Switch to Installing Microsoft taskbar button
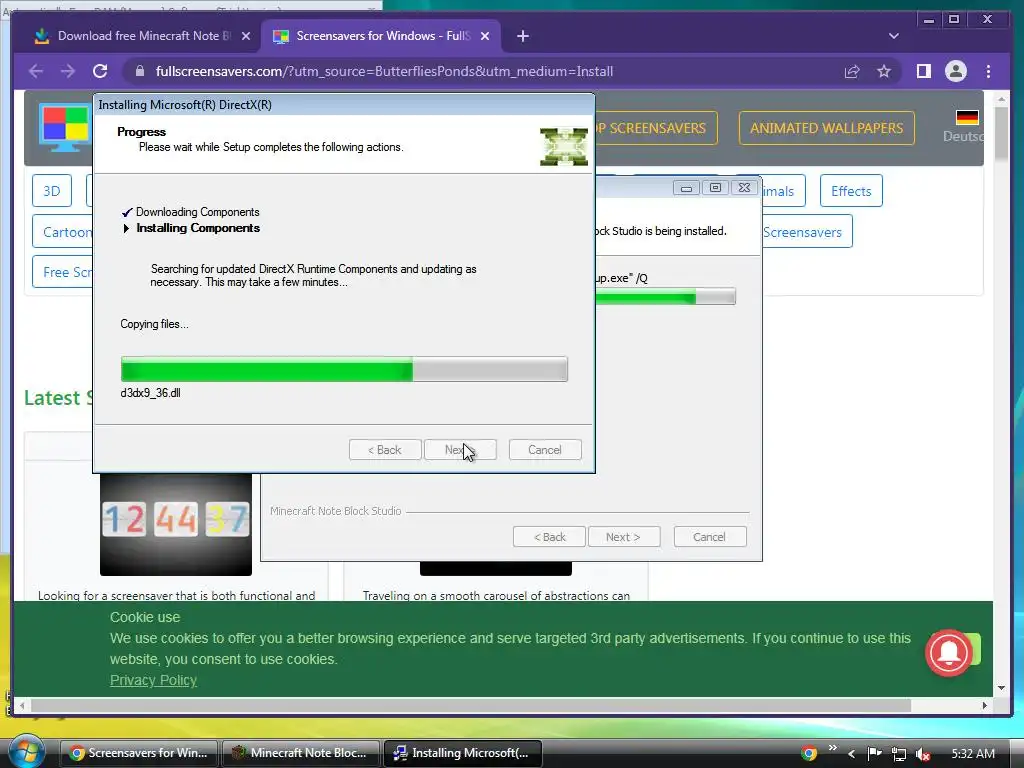Viewport: 1024px width, 768px height. pos(462,753)
